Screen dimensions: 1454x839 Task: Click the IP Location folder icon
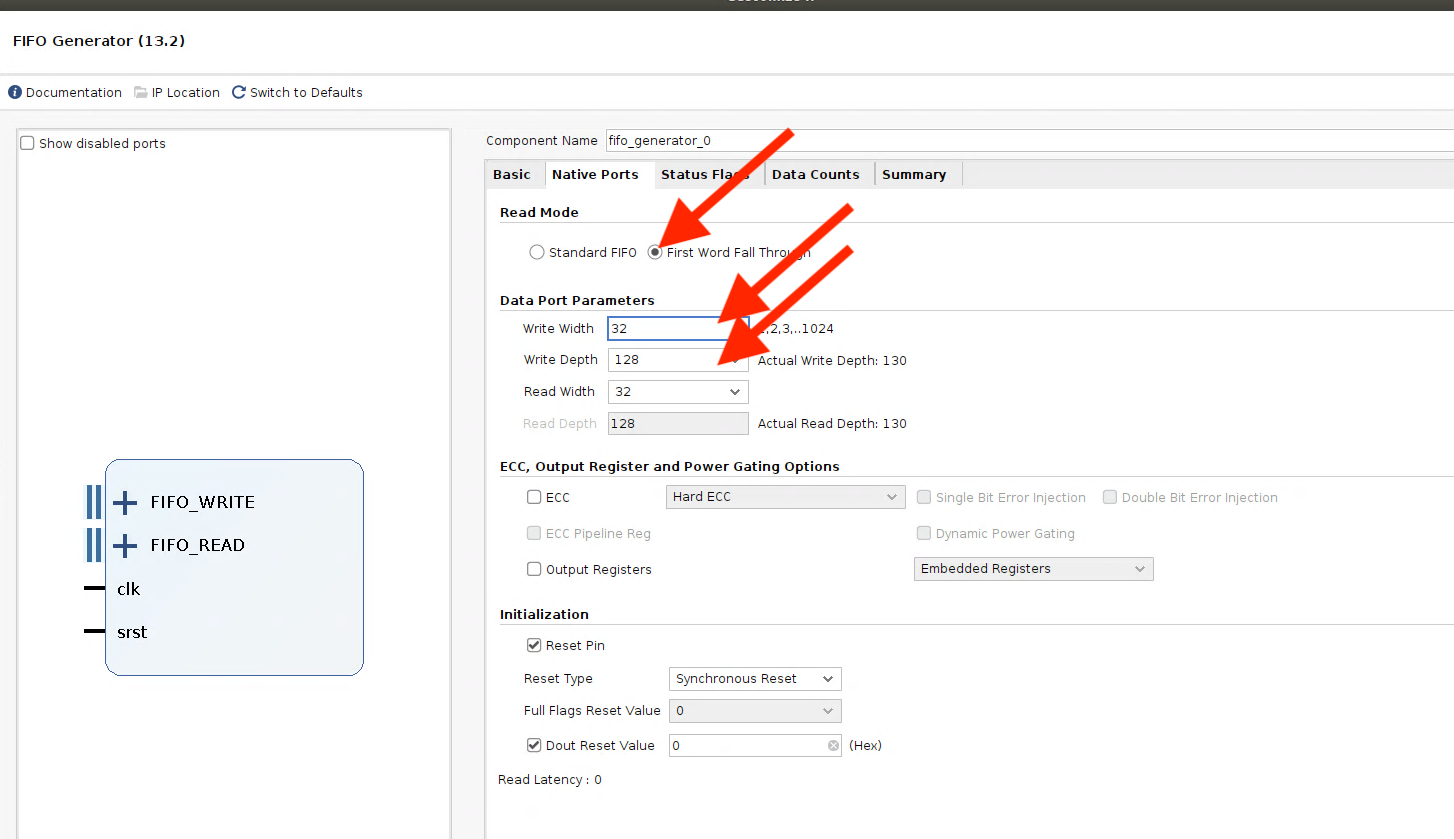[141, 92]
